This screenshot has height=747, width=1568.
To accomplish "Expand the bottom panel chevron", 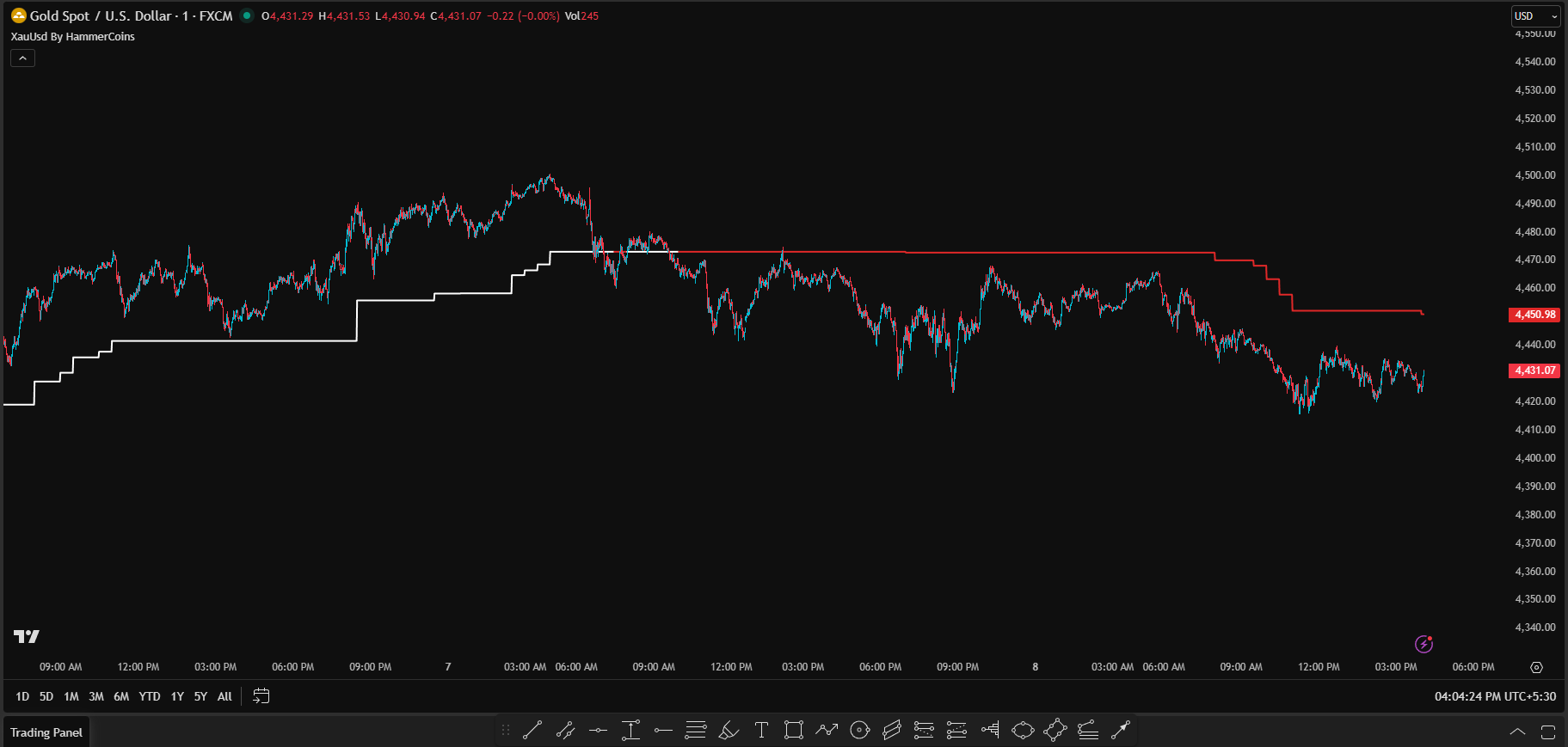I will 1517,732.
